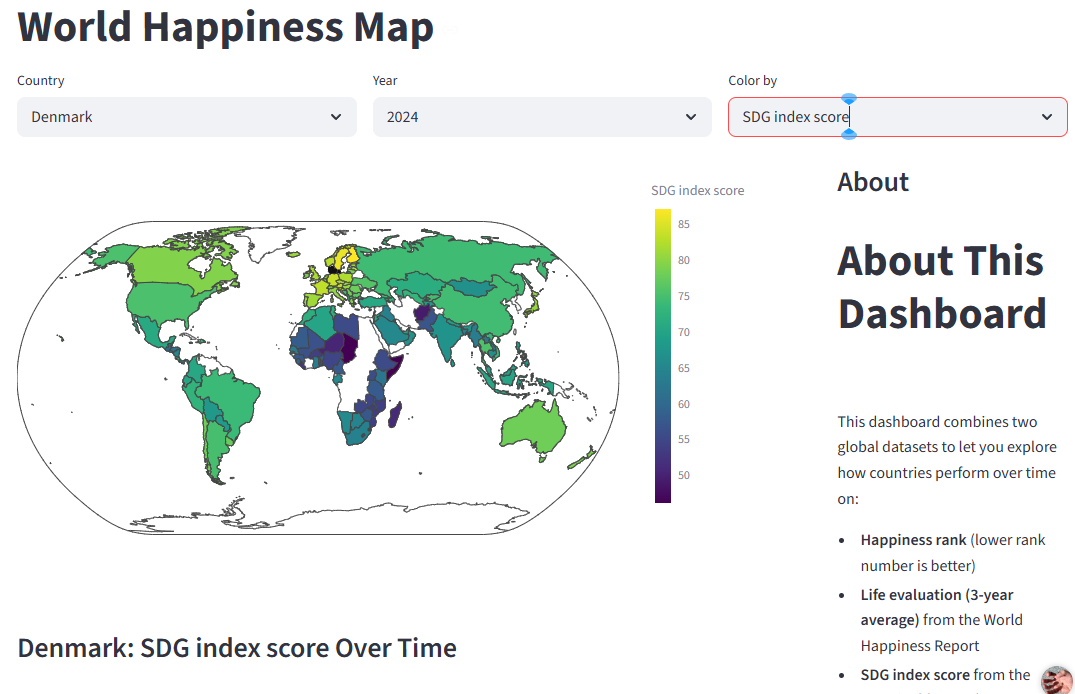Open the Year dropdown showing 2024
This screenshot has width=1075, height=694.
tap(542, 117)
